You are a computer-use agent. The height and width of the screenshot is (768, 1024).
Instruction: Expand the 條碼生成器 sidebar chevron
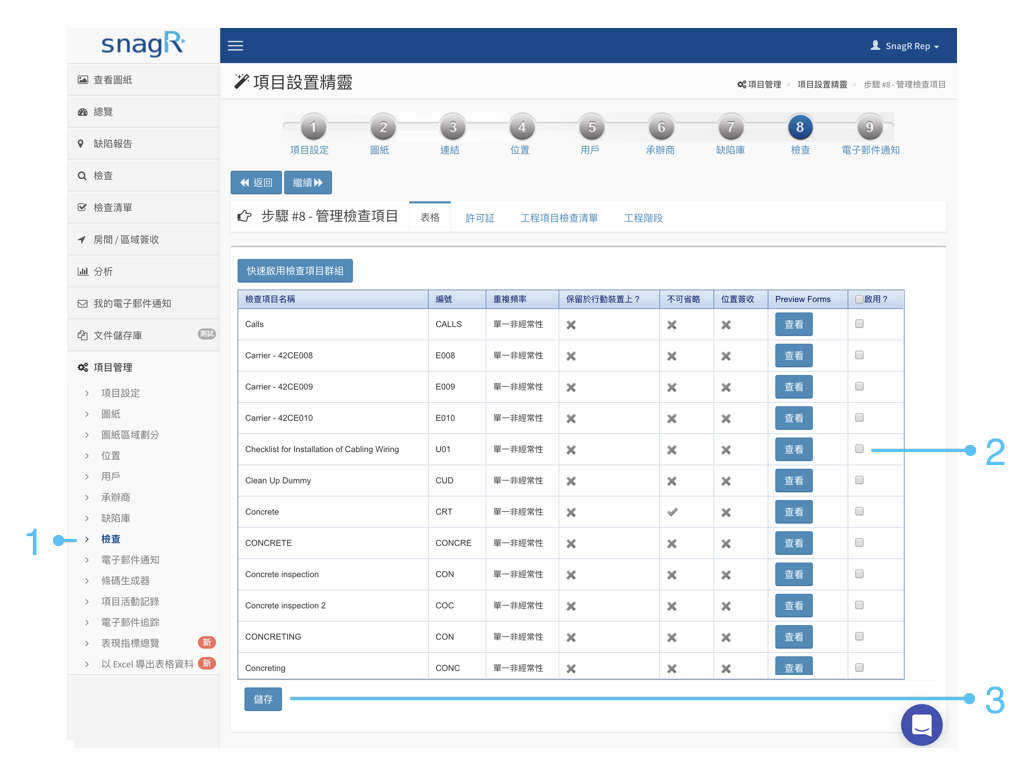87,581
